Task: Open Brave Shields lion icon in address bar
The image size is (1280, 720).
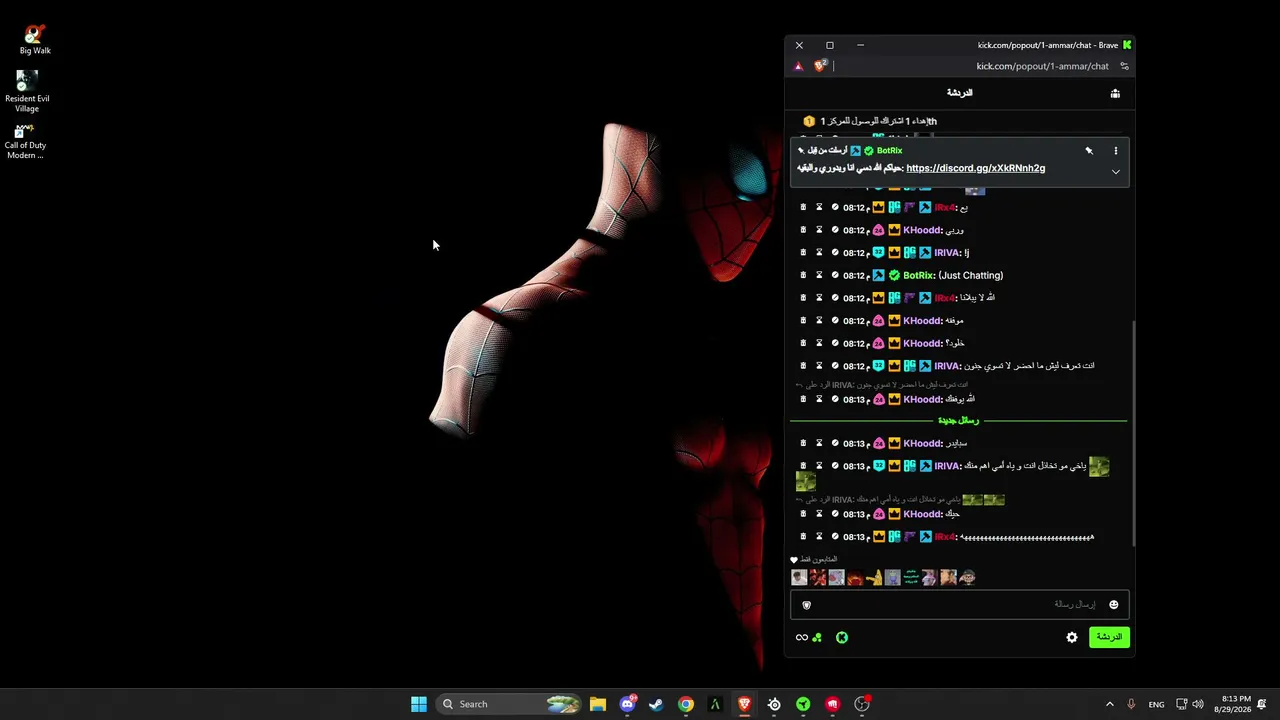Action: pos(820,66)
